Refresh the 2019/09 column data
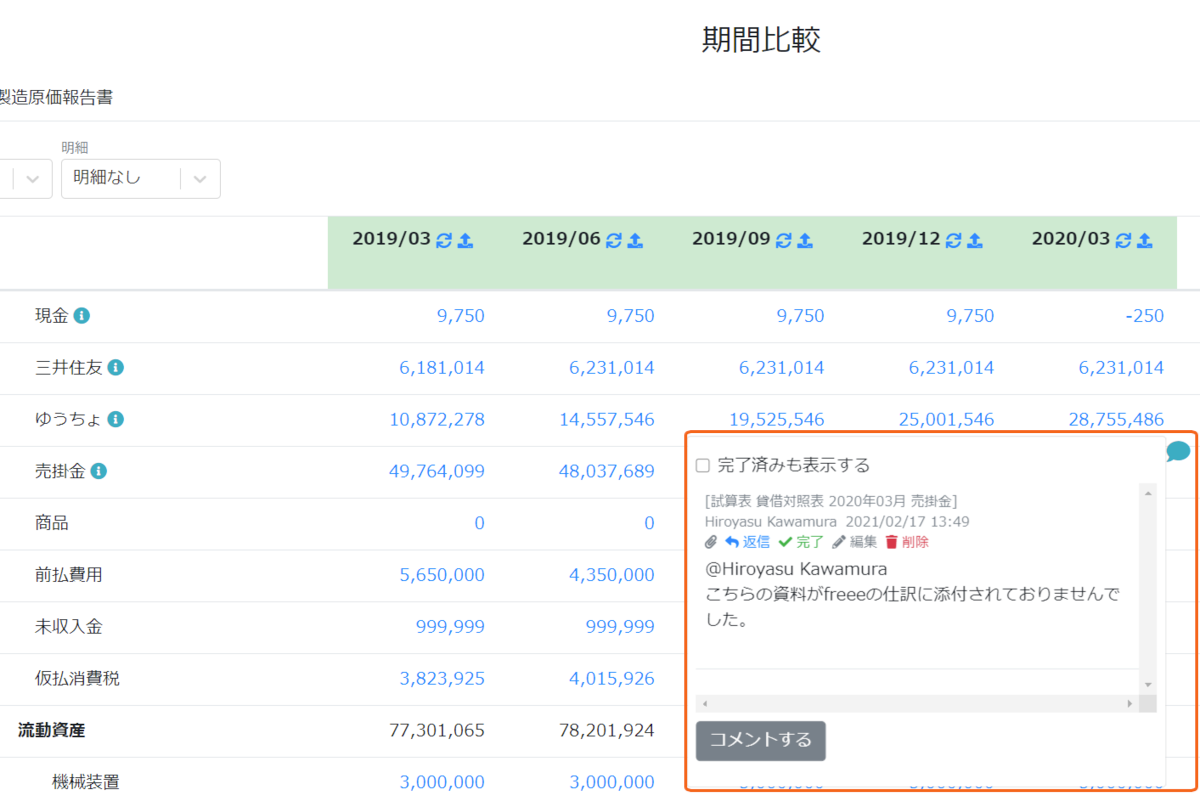Viewport: 1200px width, 801px height. pyautogui.click(x=784, y=240)
